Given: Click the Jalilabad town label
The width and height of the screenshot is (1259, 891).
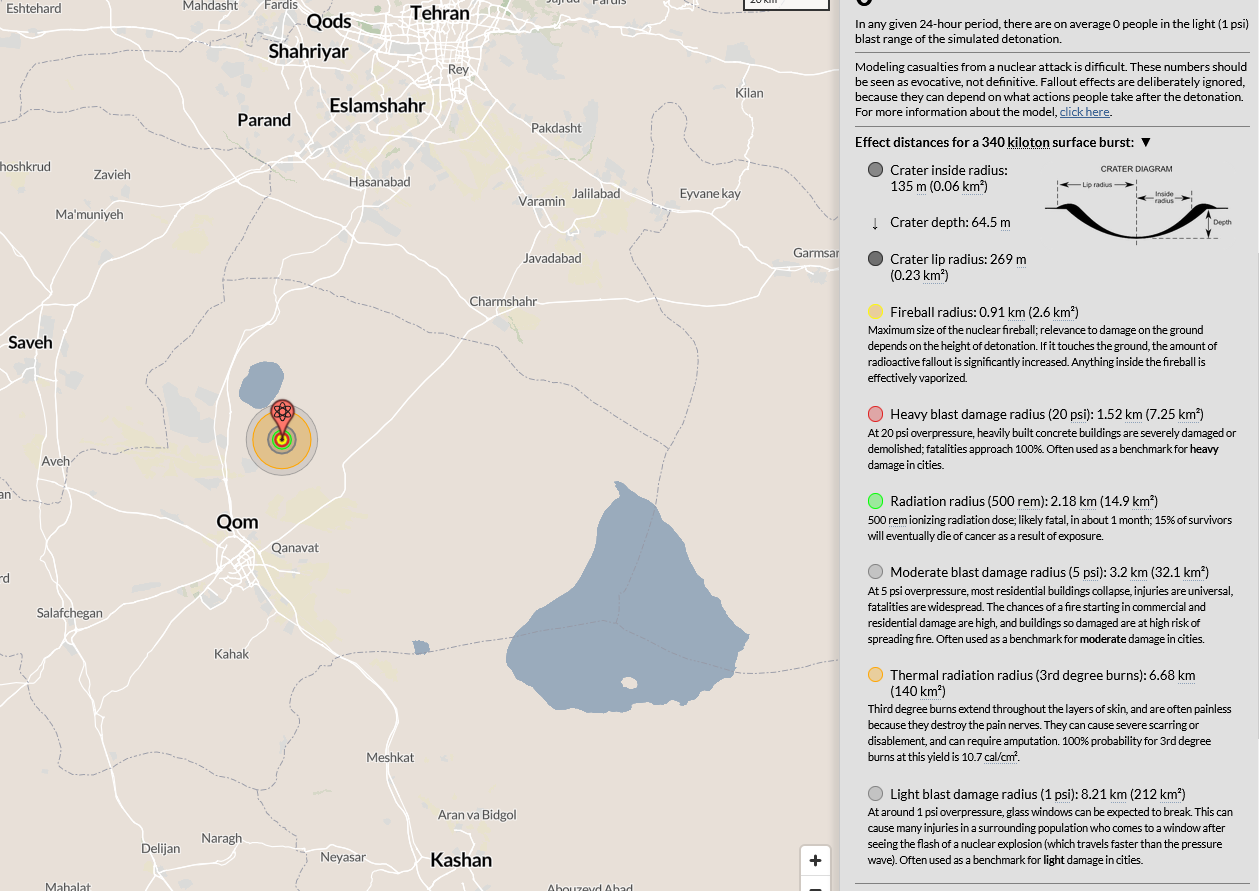Looking at the screenshot, I should (x=596, y=193).
